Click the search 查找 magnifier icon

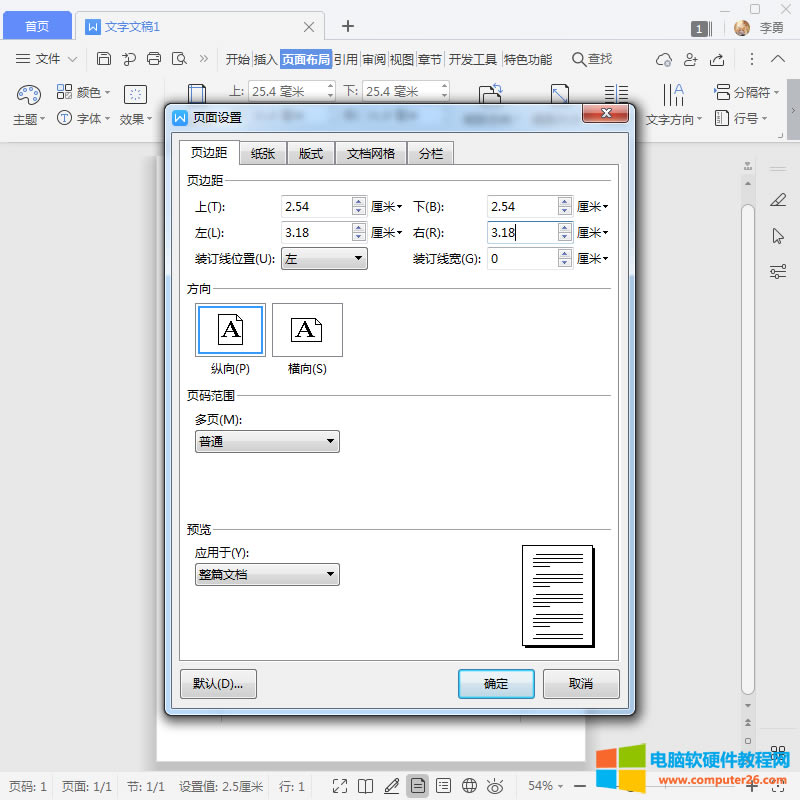pyautogui.click(x=579, y=59)
